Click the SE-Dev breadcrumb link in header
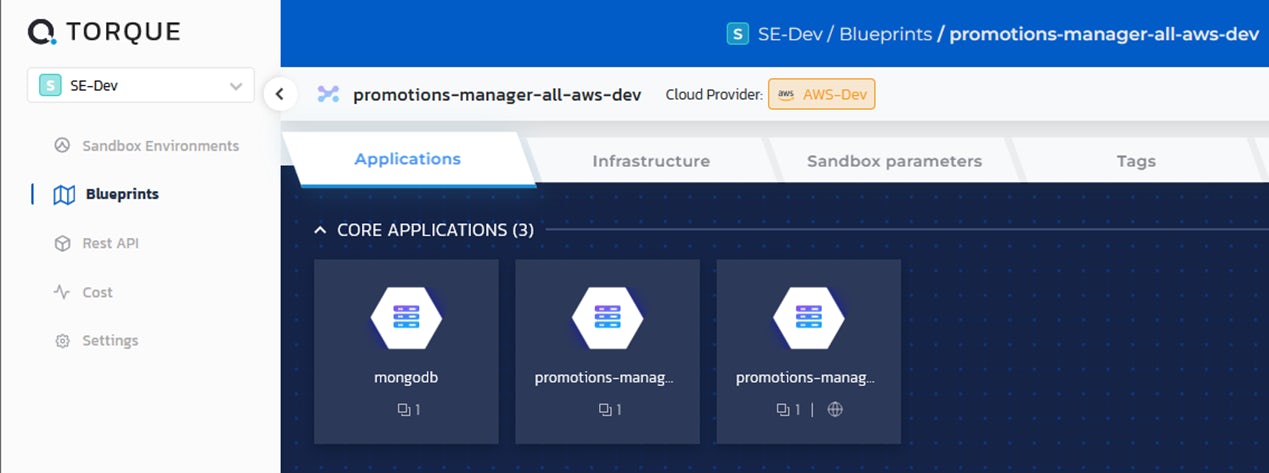The width and height of the screenshot is (1269, 473). 790,34
